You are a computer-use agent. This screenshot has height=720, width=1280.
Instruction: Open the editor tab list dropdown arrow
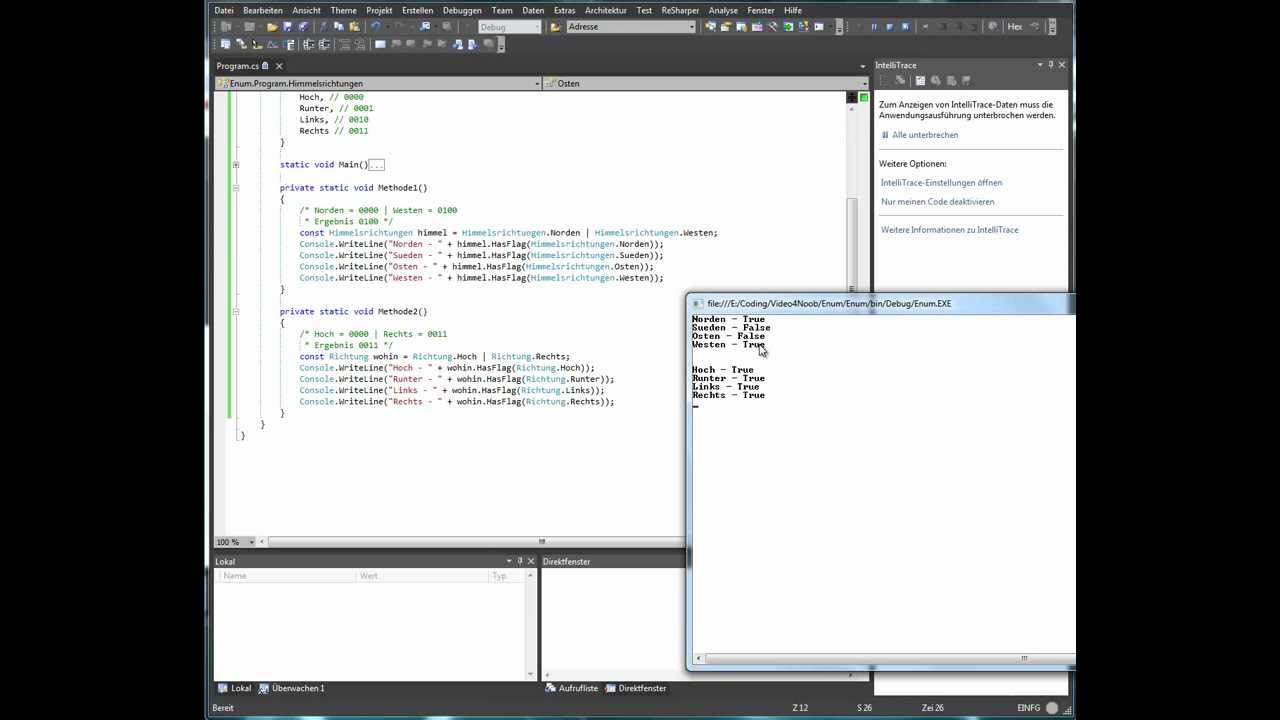pos(862,66)
